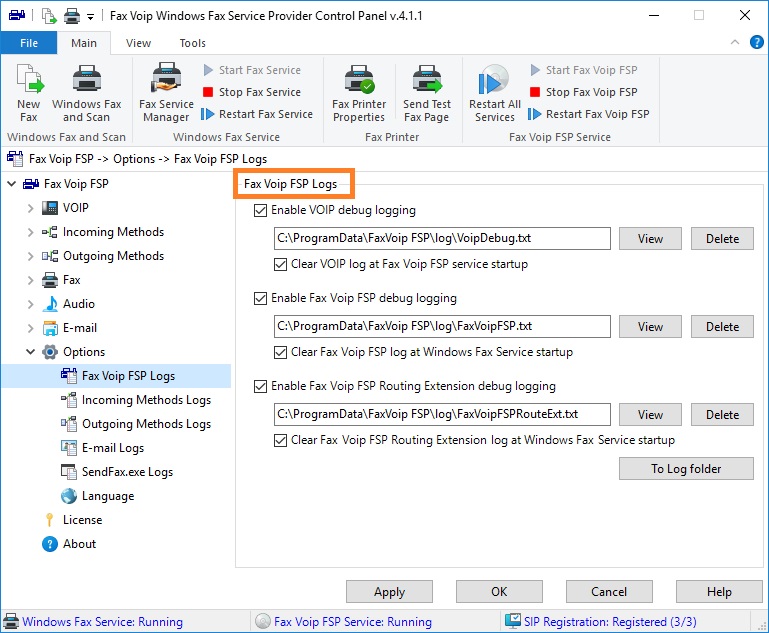Toggle Clear Fax Voip FSP log at startup
Image resolution: width=769 pixels, height=633 pixels.
pyautogui.click(x=281, y=353)
